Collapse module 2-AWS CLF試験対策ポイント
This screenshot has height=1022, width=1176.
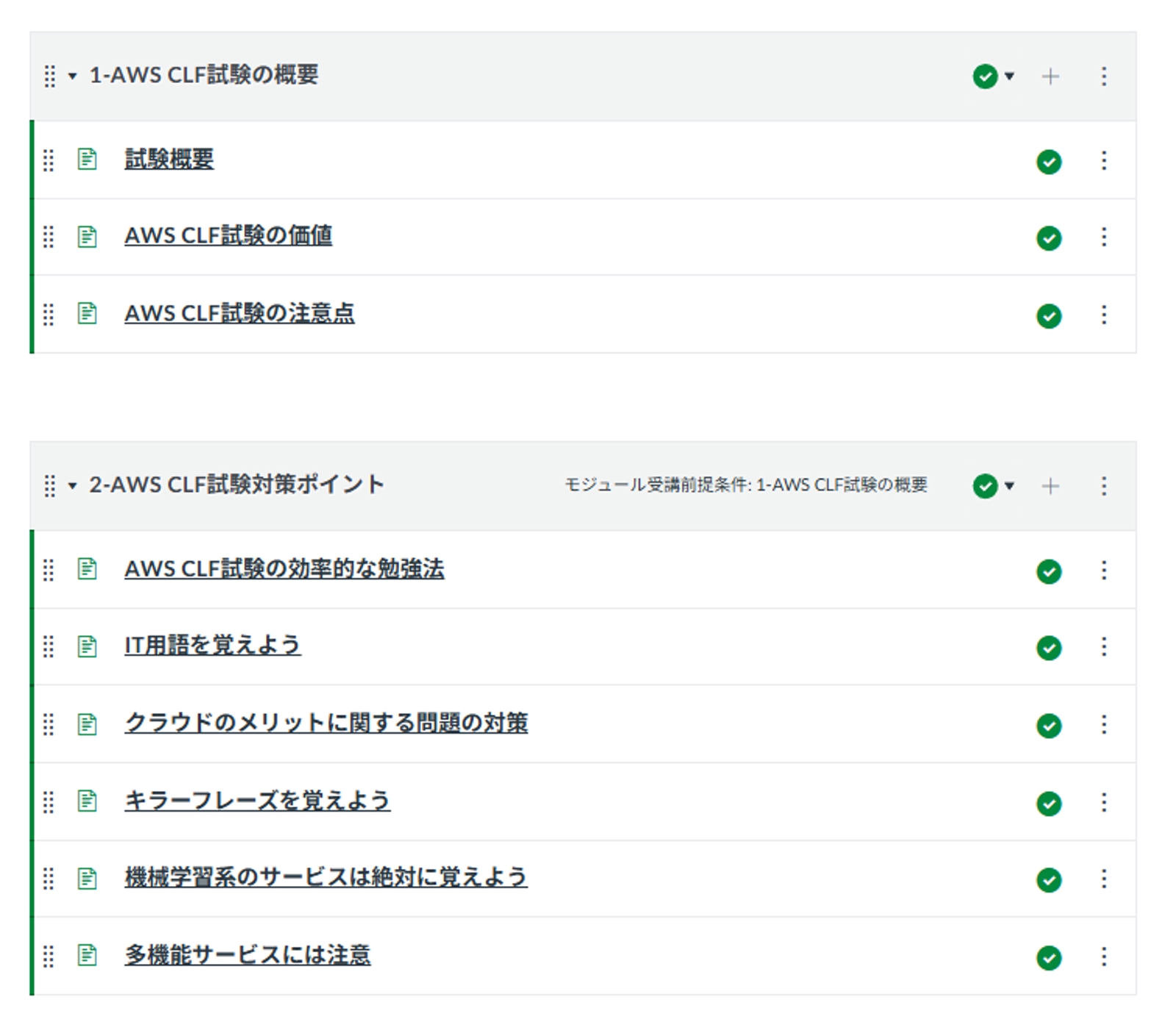71,485
